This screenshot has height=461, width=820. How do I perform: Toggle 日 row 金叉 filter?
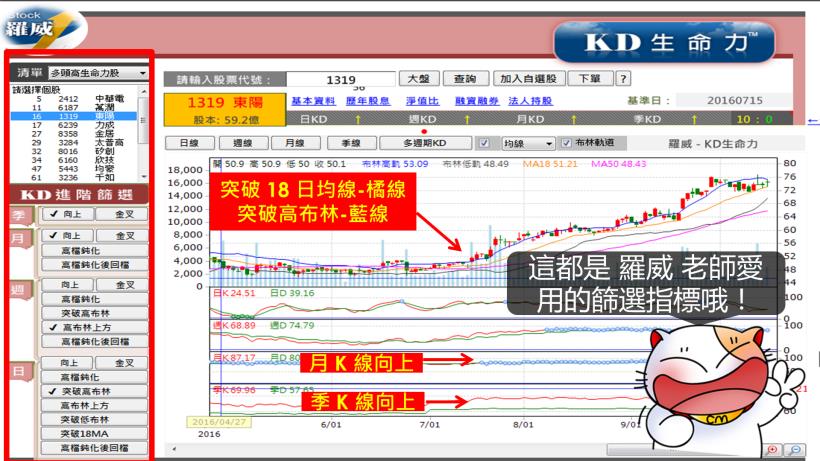(x=124, y=363)
